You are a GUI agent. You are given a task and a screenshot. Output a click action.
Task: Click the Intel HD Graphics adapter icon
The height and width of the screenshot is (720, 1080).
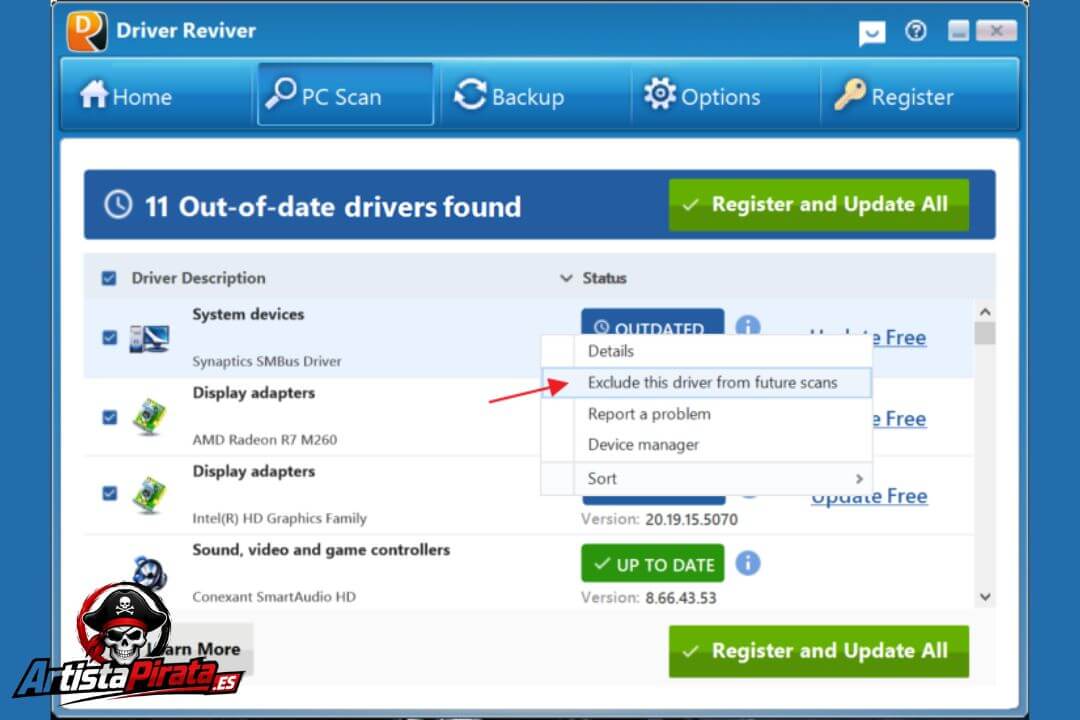(x=149, y=495)
